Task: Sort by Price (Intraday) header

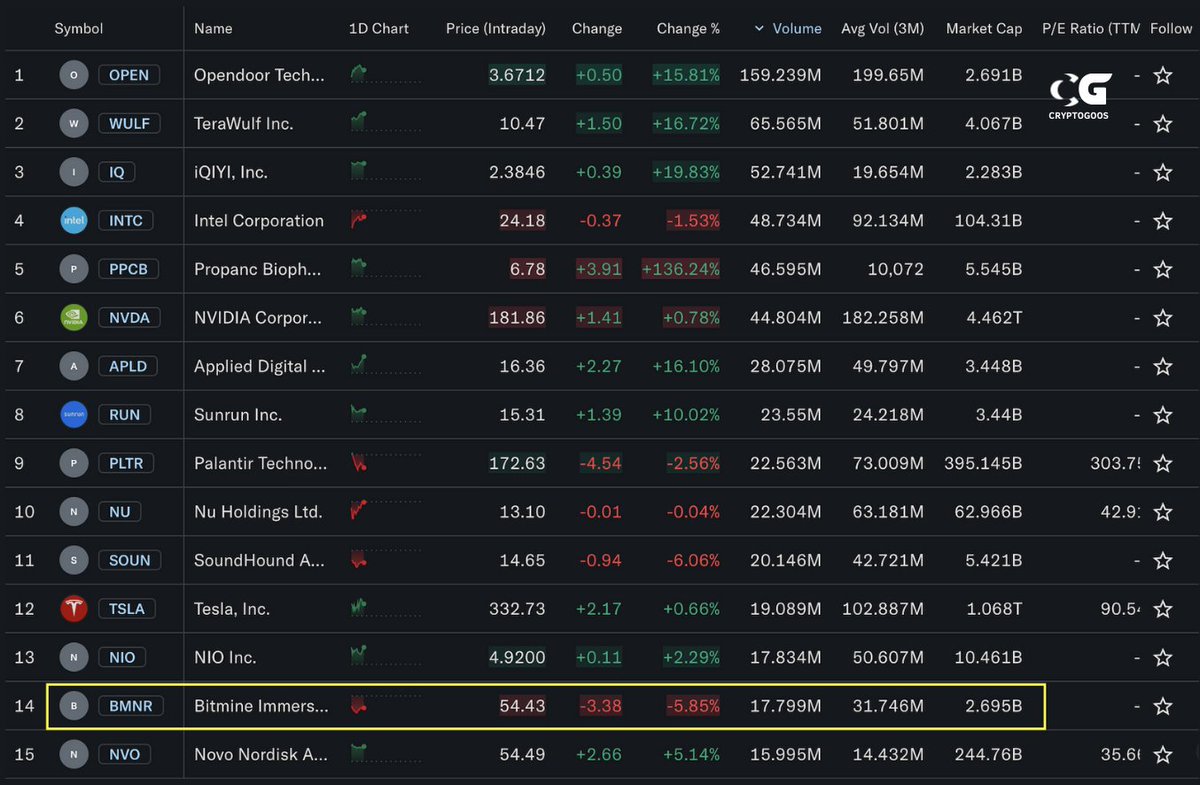Action: (496, 29)
